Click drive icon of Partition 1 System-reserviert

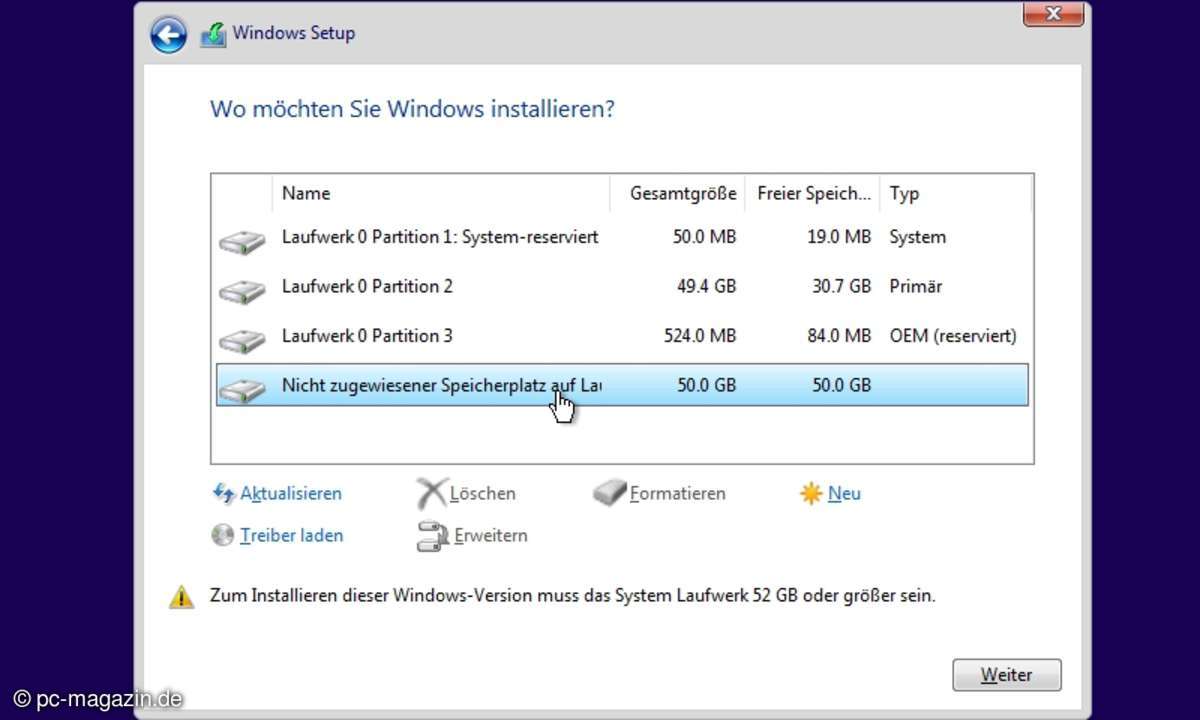coord(242,240)
